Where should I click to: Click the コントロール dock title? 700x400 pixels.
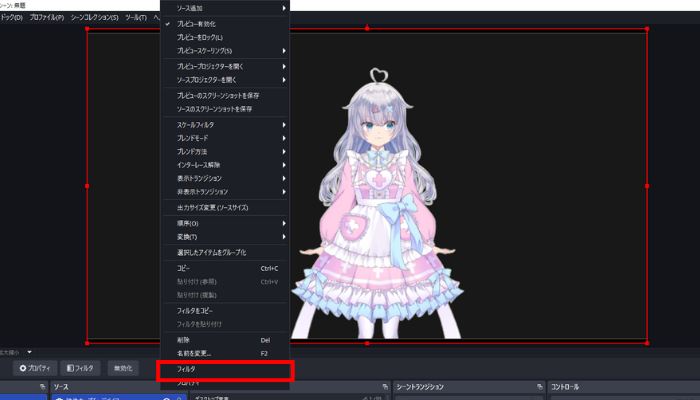pyautogui.click(x=565, y=387)
